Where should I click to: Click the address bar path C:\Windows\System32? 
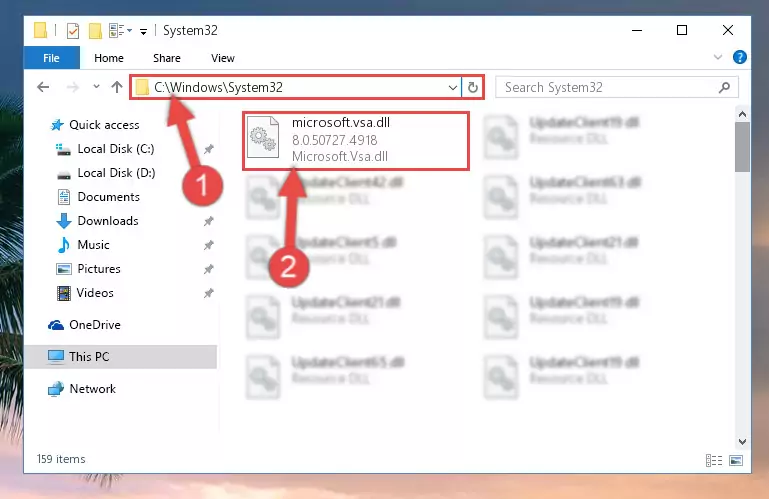click(x=218, y=87)
